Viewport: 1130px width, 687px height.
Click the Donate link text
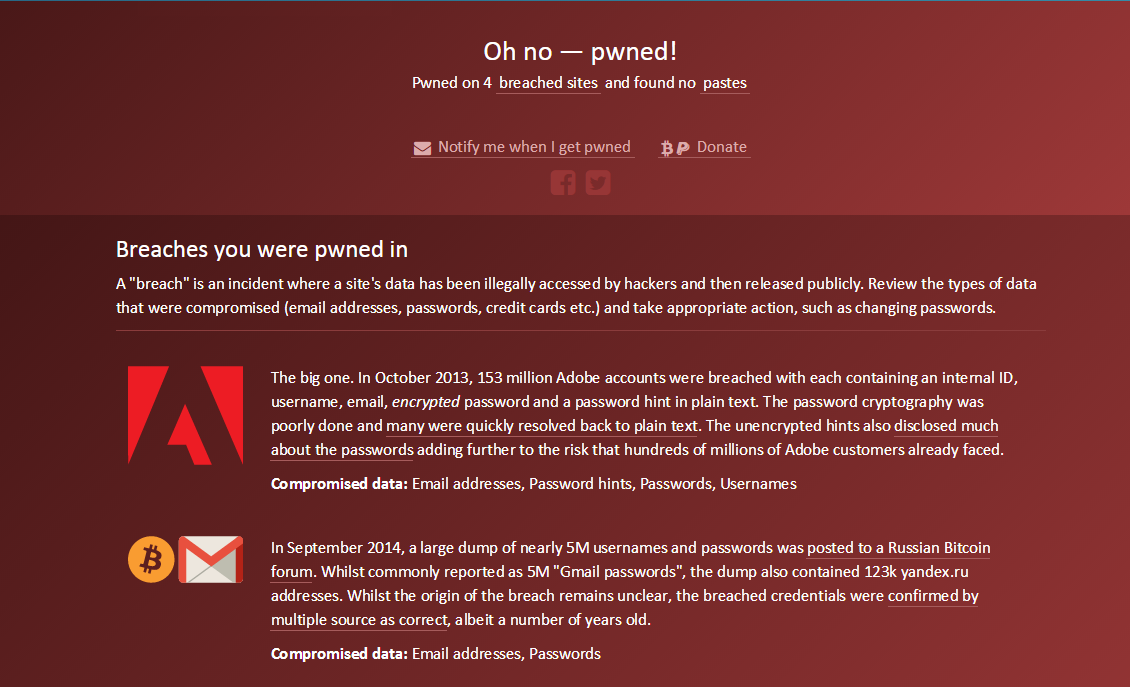[x=721, y=147]
